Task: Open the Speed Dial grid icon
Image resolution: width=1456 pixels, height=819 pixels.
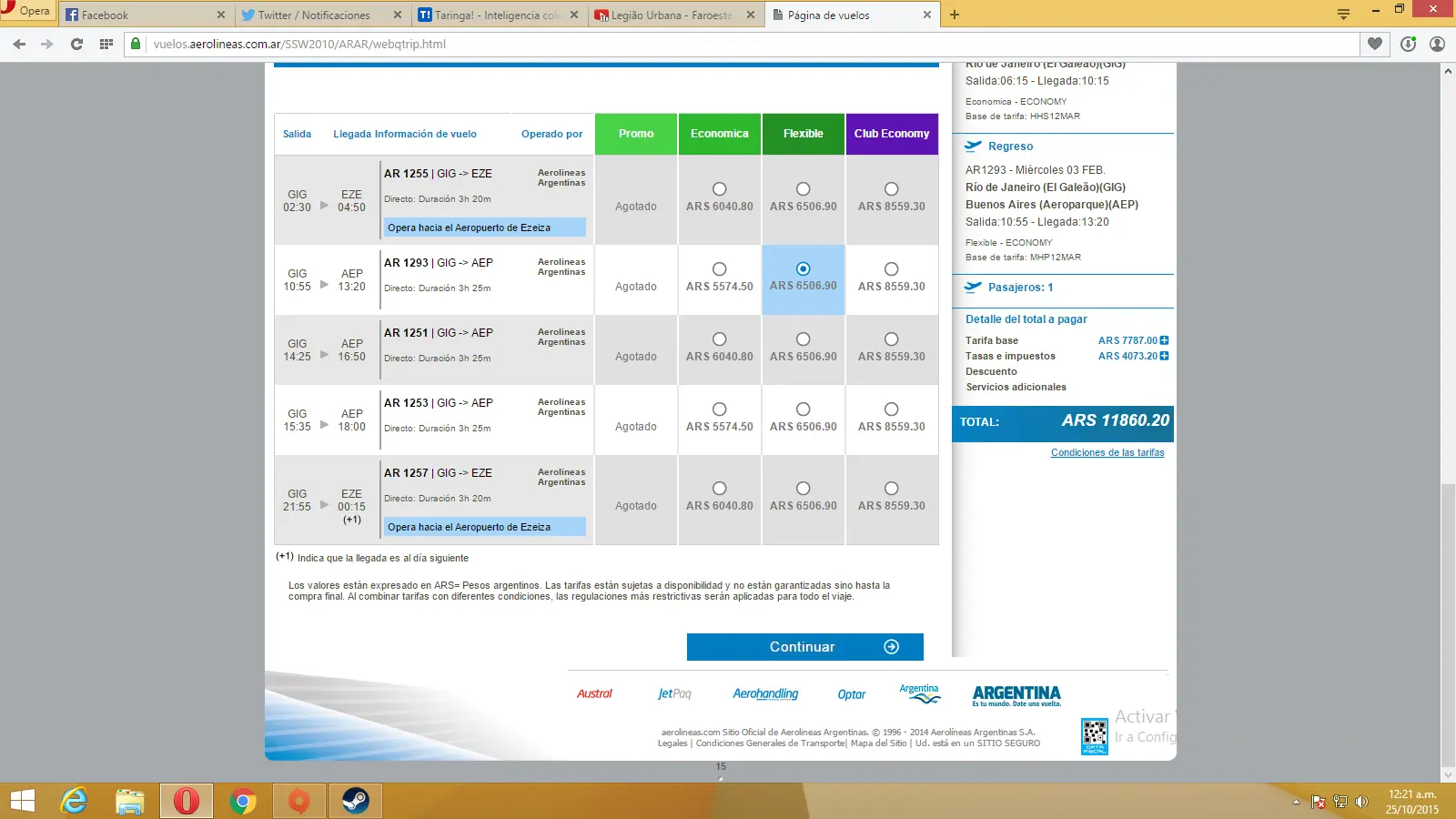Action: click(106, 44)
